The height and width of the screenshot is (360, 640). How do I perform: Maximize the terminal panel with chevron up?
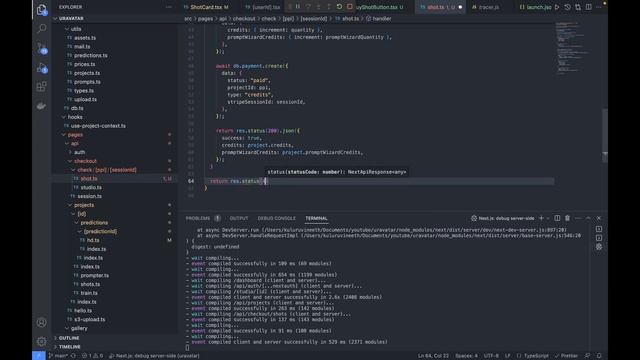coord(588,218)
